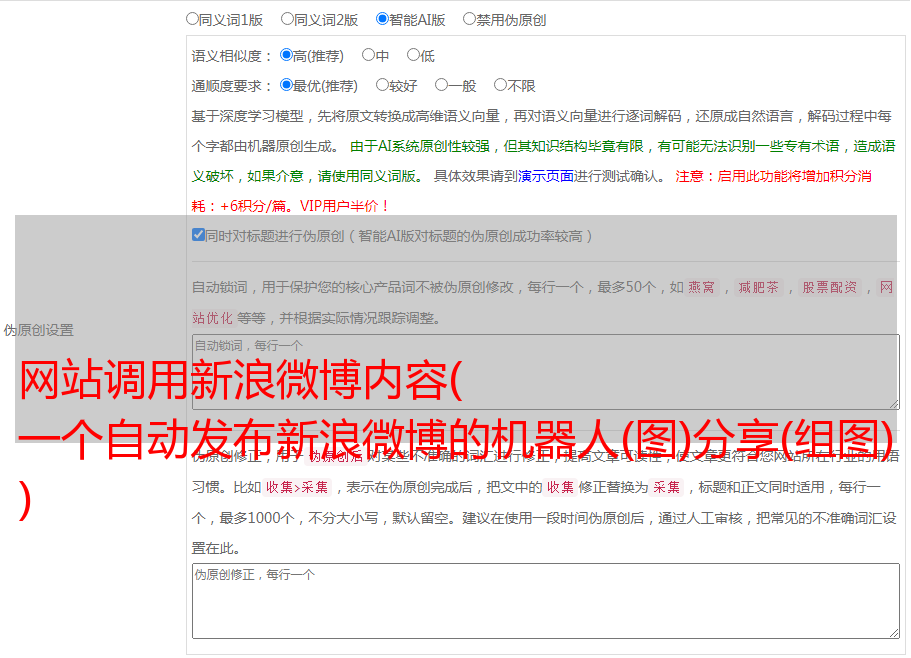The height and width of the screenshot is (658, 911).
Task: Set 语义相似度 to 低
Action: pyautogui.click(x=413, y=55)
